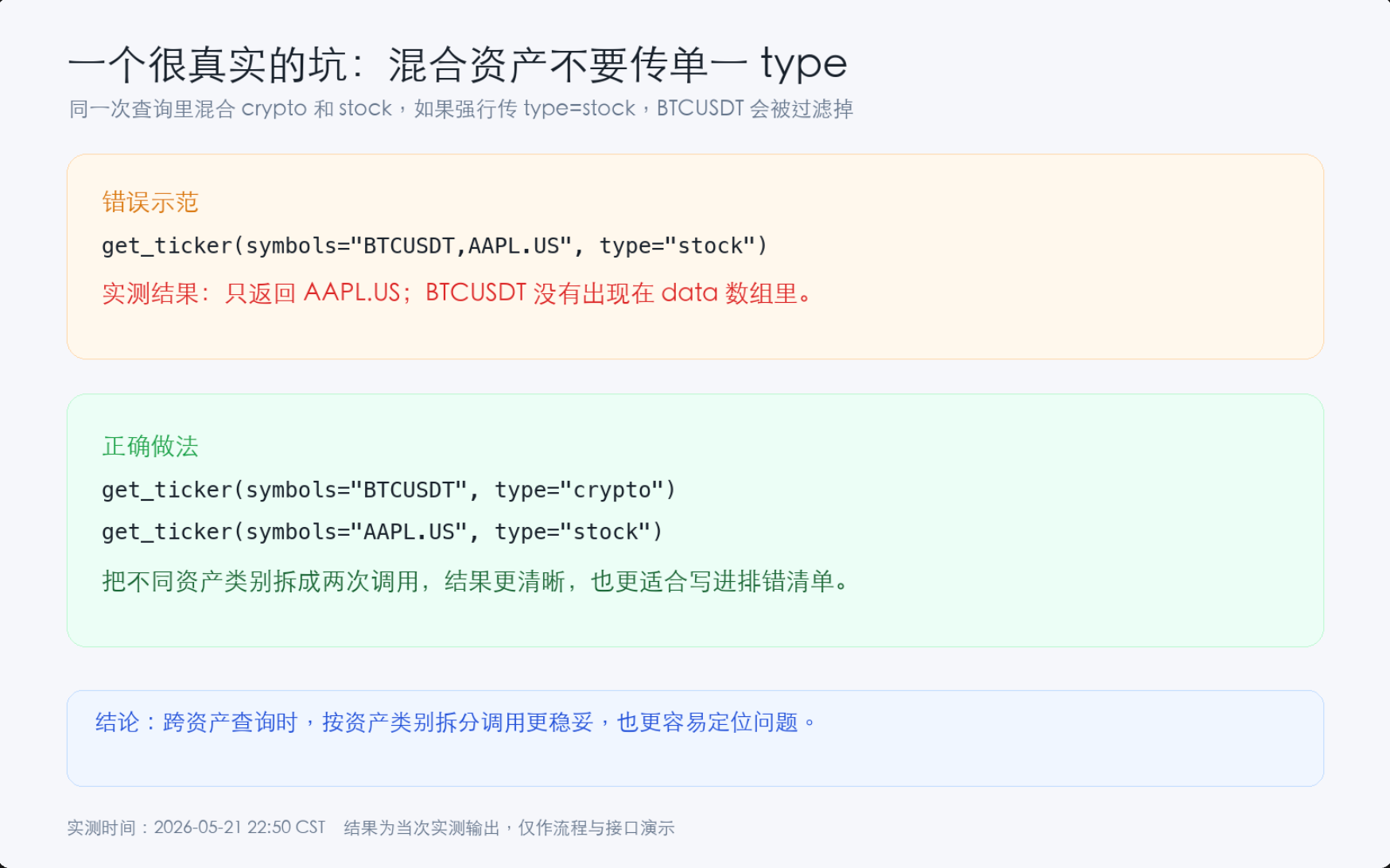Click the blue conclusion text 结论：跨资产查询时
Viewport: 1390px width, 868px height.
click(196, 722)
